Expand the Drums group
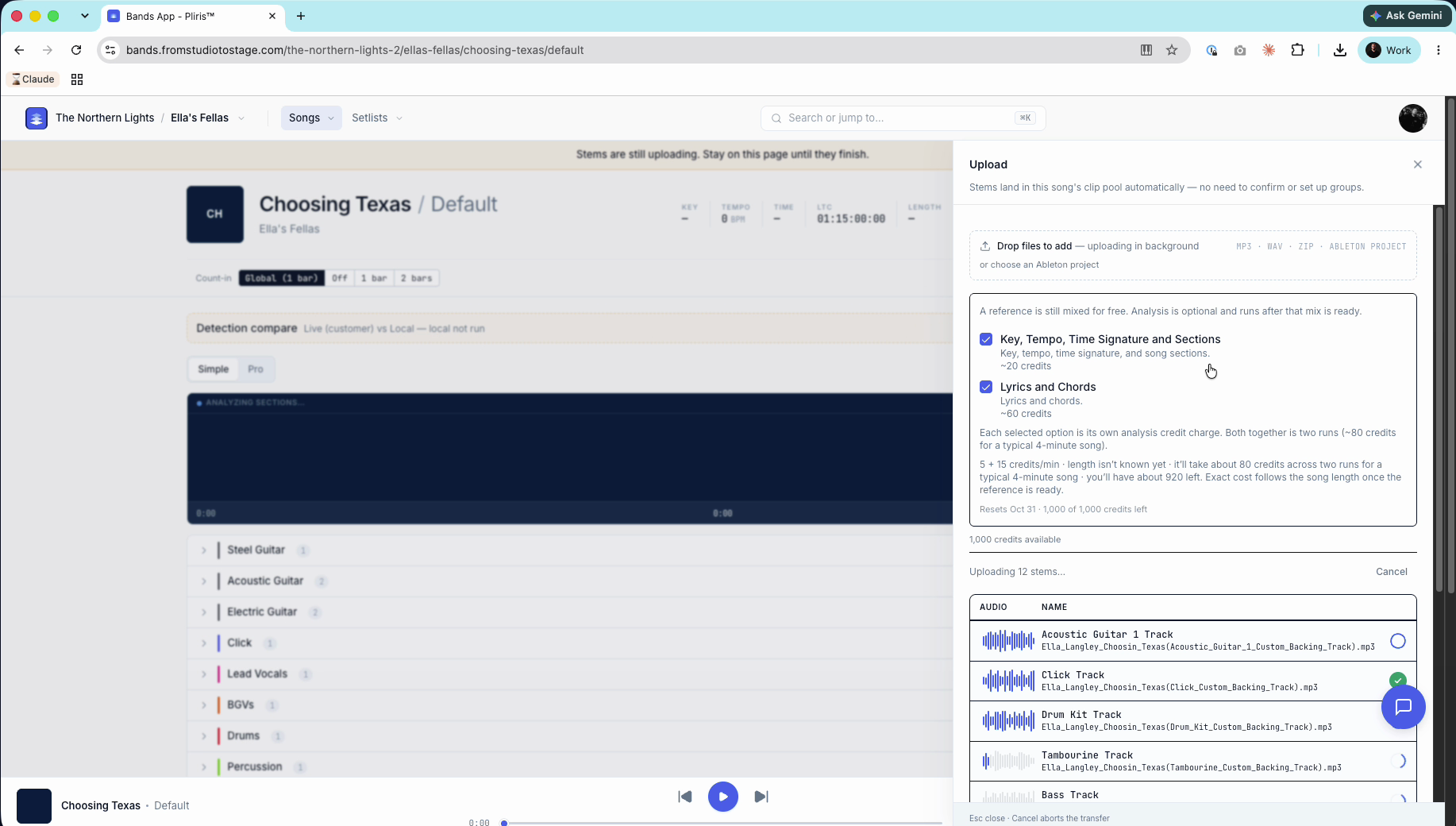Image resolution: width=1456 pixels, height=826 pixels. (x=204, y=736)
